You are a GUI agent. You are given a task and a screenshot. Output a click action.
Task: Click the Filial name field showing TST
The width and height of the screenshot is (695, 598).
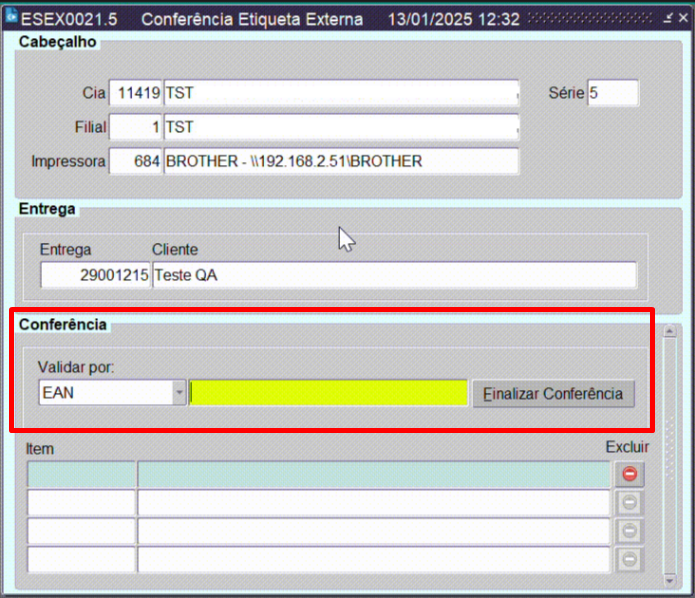pyautogui.click(x=340, y=128)
